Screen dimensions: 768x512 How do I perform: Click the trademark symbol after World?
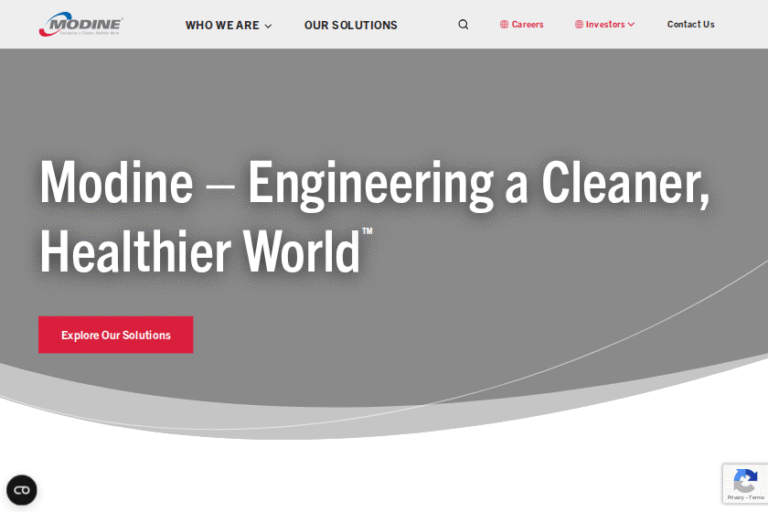(x=367, y=232)
